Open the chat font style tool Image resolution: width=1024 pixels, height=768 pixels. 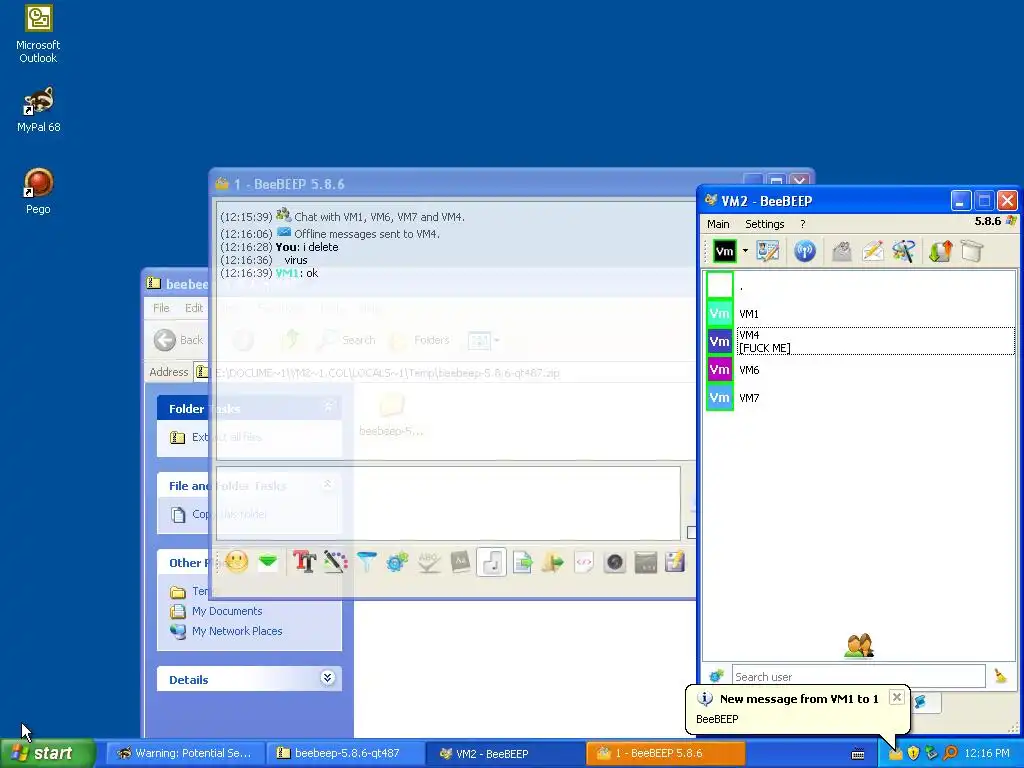click(304, 562)
